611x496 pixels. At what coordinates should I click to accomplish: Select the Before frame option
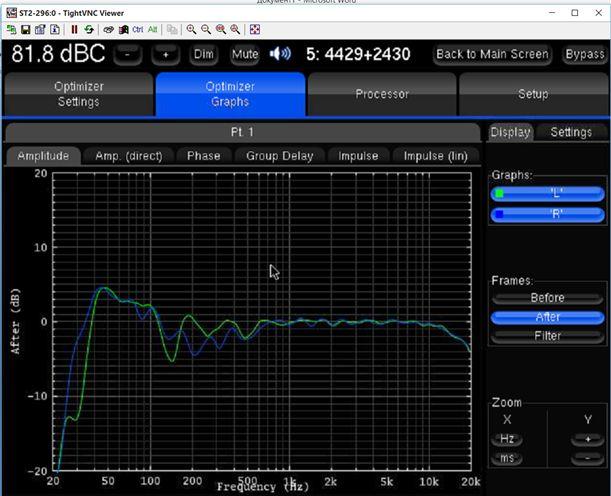[547, 297]
